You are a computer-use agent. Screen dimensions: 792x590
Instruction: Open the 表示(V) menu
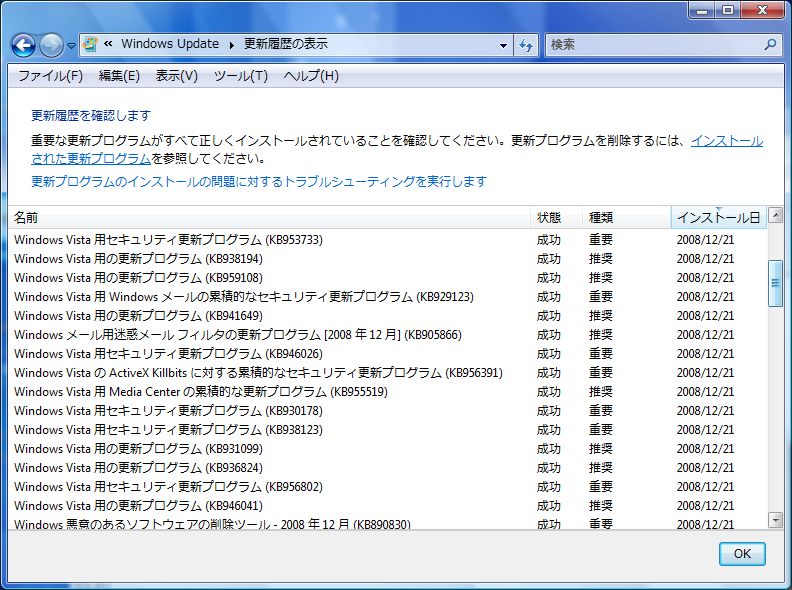tap(176, 76)
